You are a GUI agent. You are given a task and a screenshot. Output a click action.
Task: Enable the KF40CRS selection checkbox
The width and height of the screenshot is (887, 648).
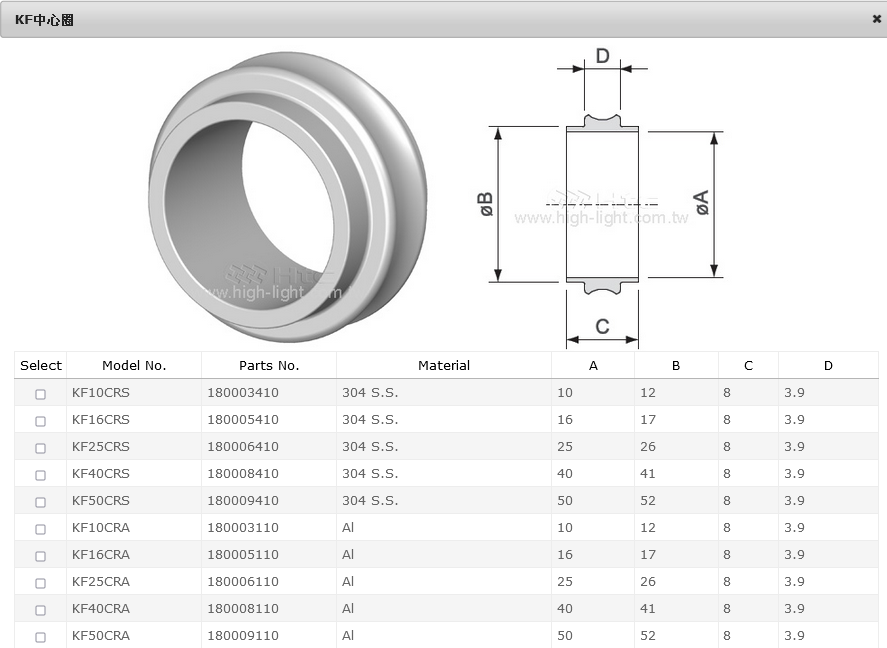(x=40, y=475)
